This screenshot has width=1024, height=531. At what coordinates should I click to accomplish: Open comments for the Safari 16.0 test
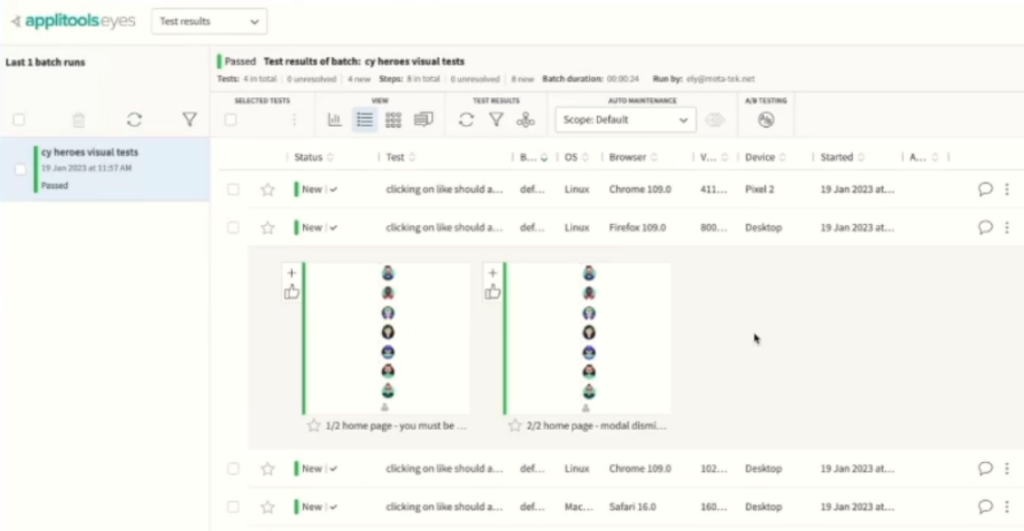tap(985, 507)
